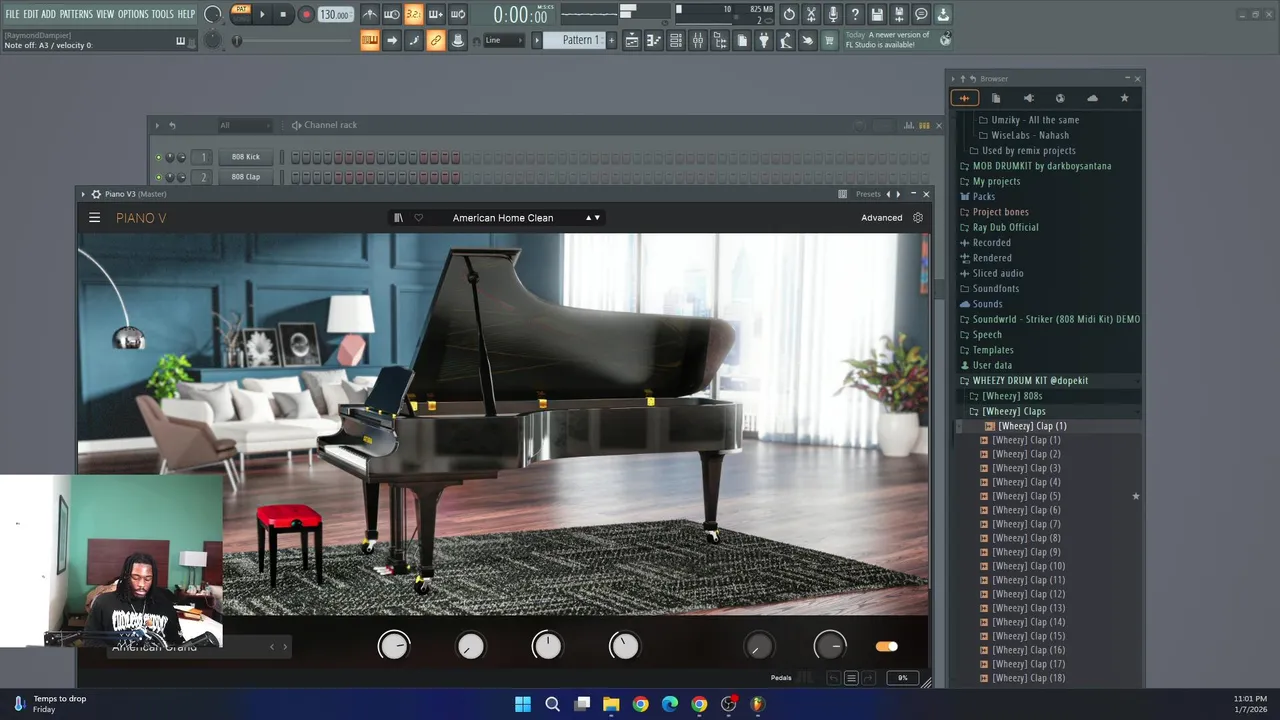Toggle Channel rack graph editor icon
1280x720 pixels.
909,125
